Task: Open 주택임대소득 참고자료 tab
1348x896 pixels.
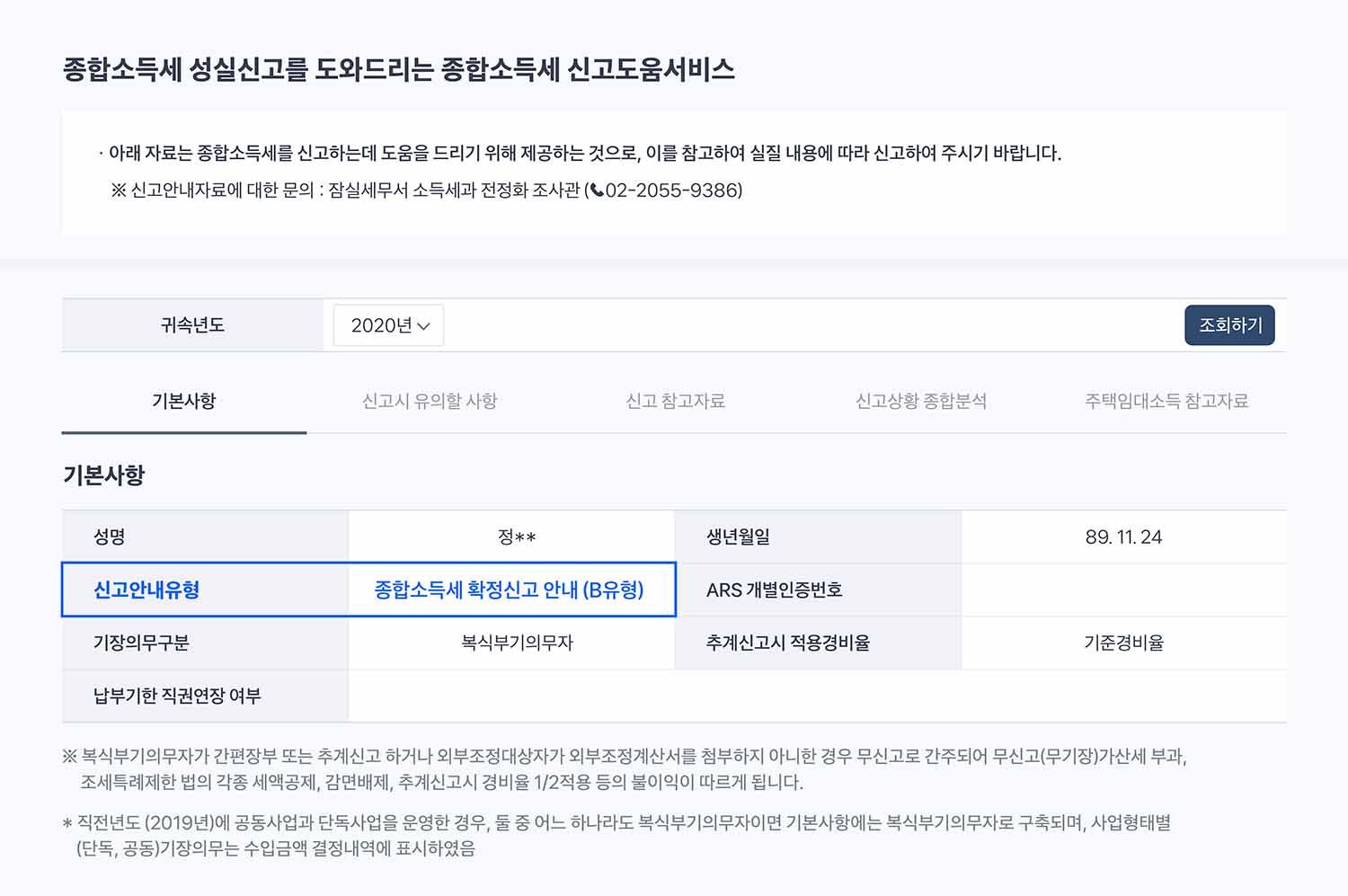Action: click(x=1166, y=401)
